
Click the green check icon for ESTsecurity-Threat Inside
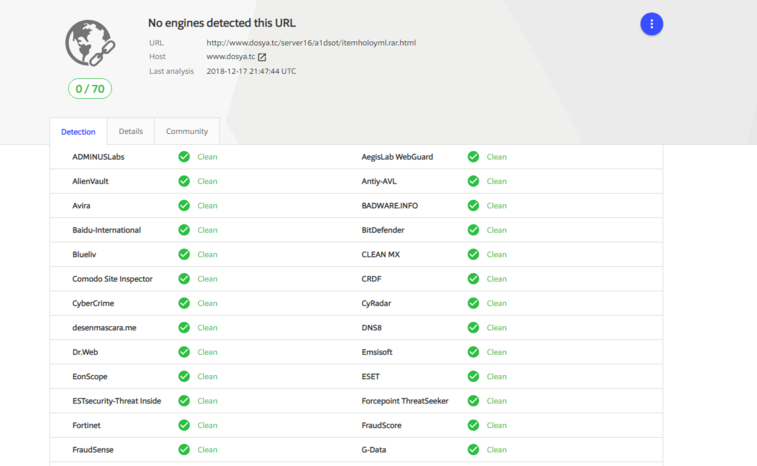pos(184,400)
